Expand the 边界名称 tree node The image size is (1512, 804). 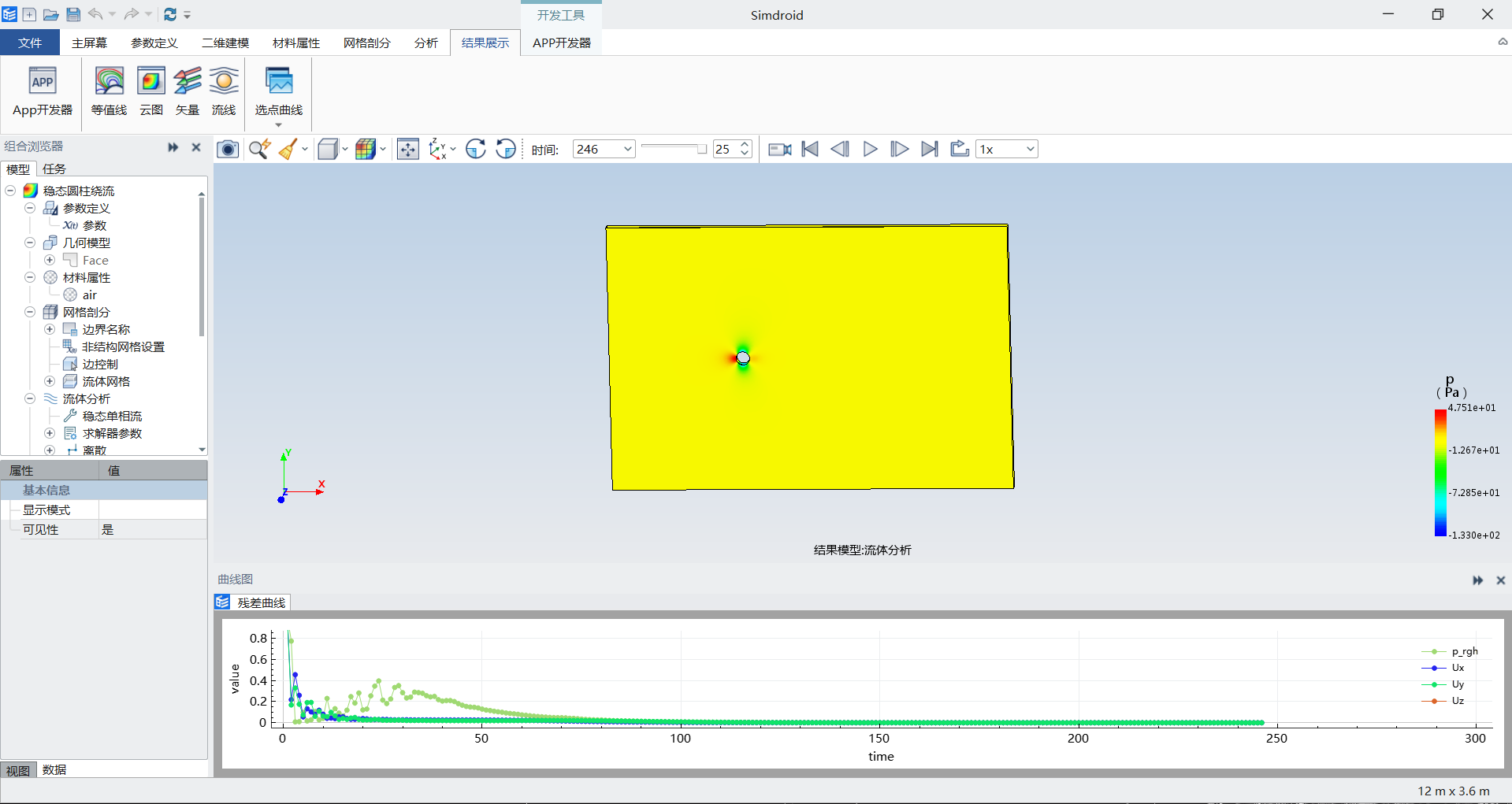point(50,329)
